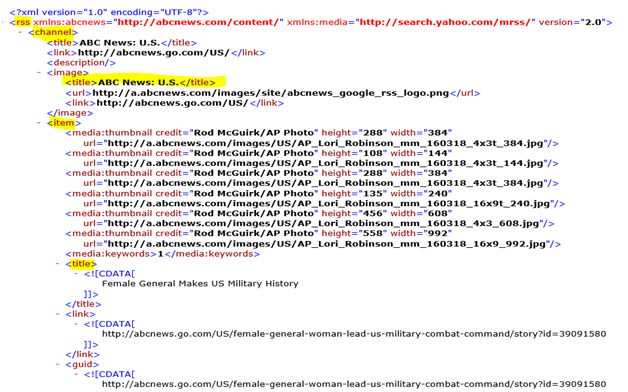The height and width of the screenshot is (392, 628).
Task: Click the highlighted opening title tag under item
Action: [x=82, y=263]
